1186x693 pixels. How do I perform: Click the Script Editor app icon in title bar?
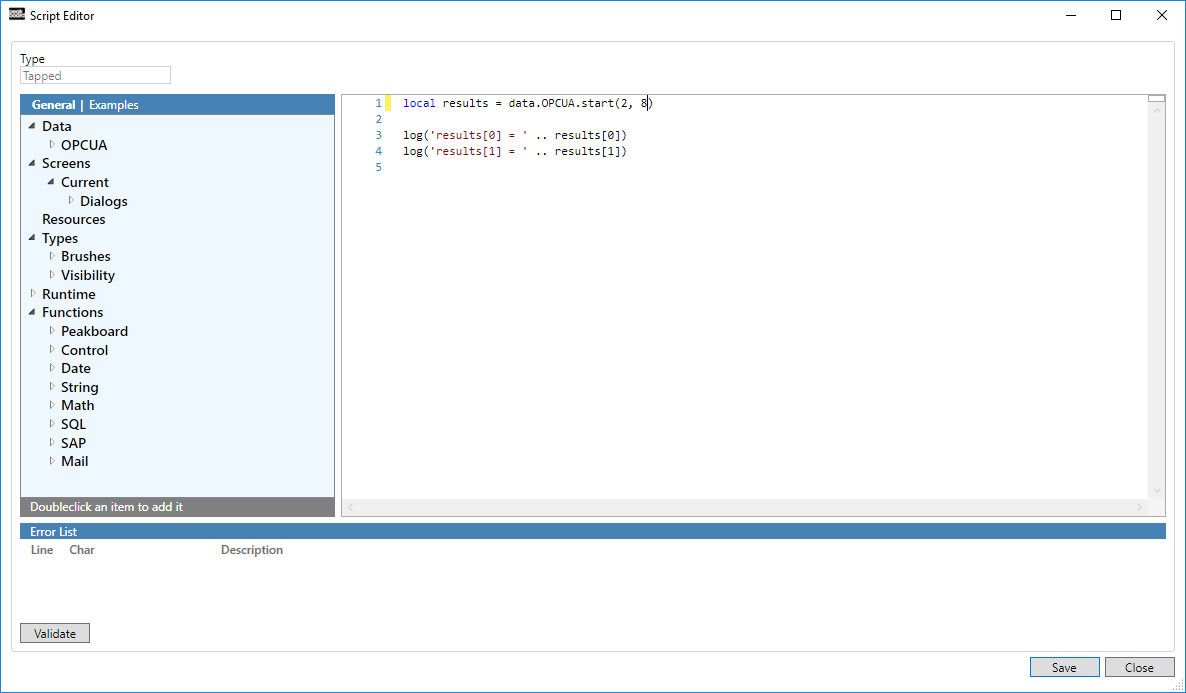[x=17, y=15]
